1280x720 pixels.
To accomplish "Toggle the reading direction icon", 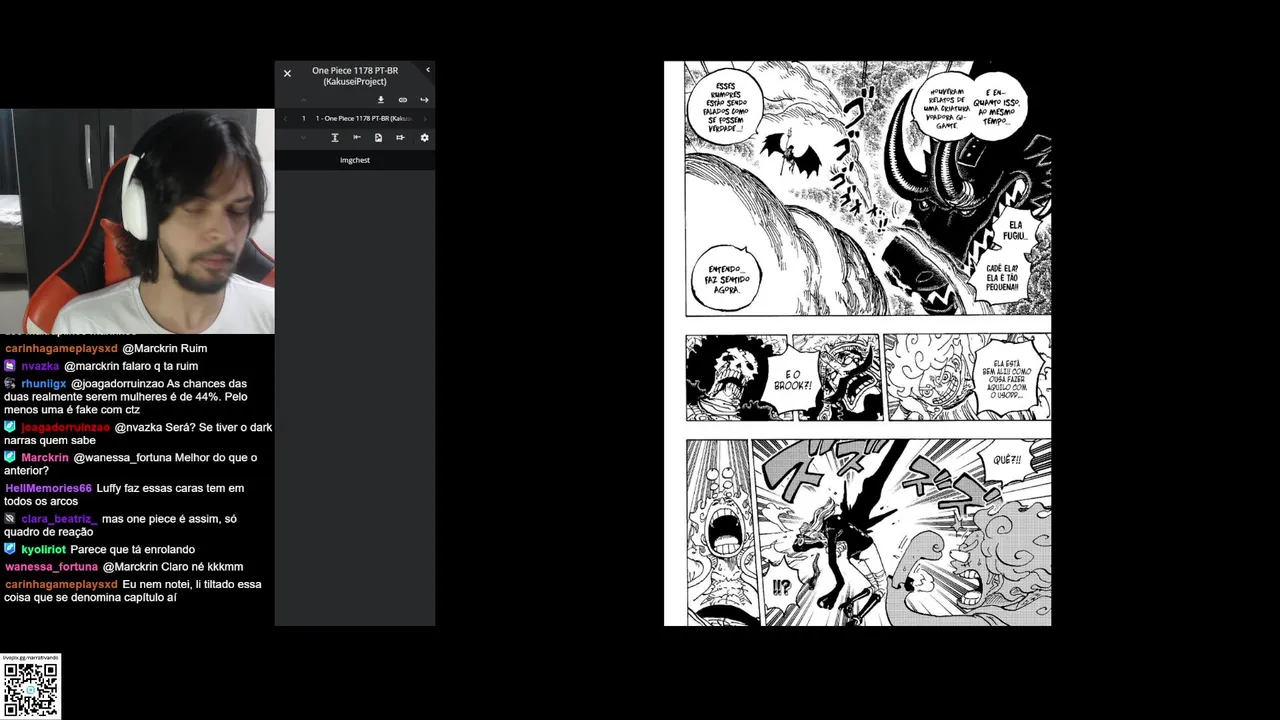I will click(357, 137).
